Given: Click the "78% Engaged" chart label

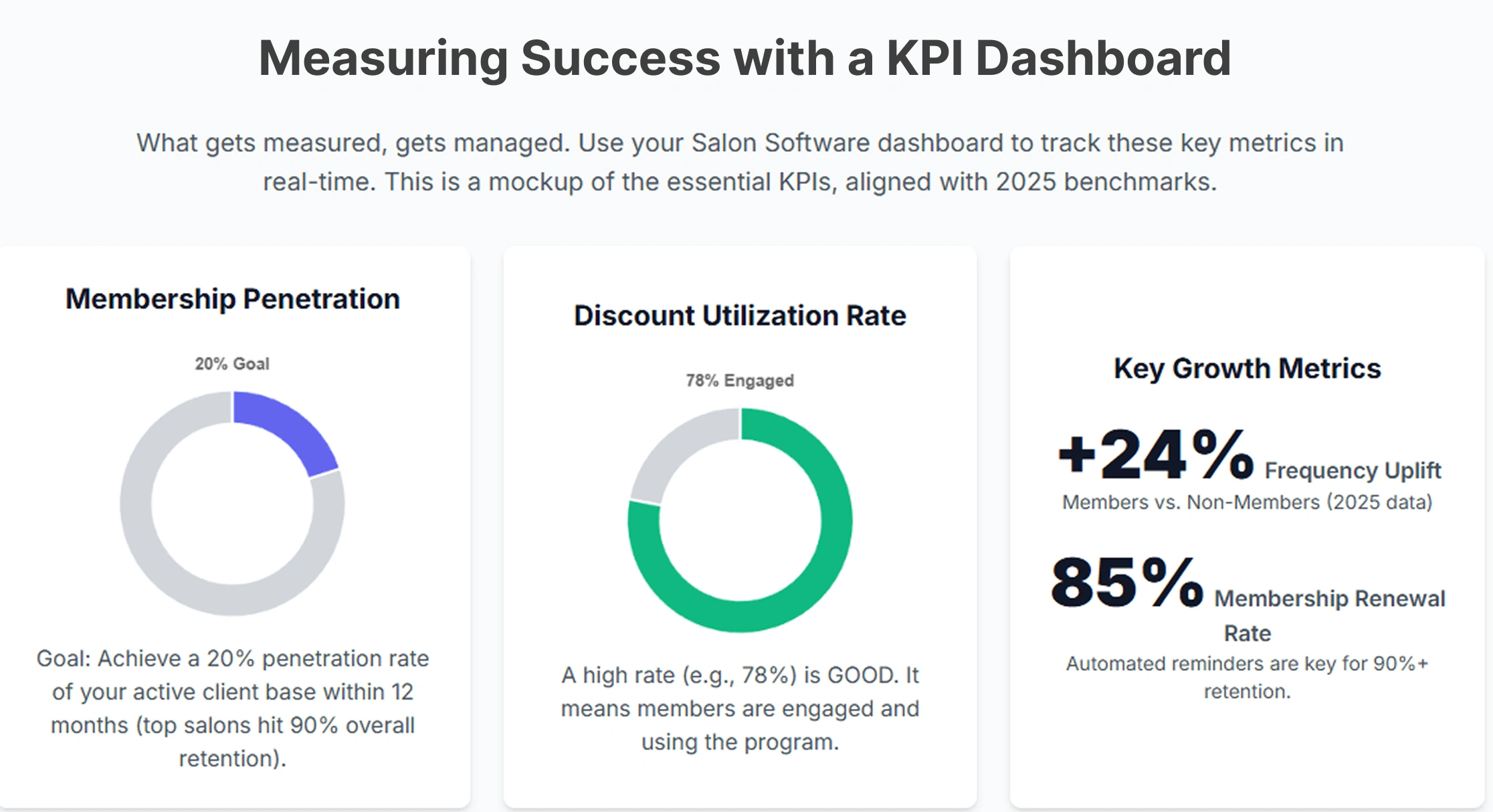Looking at the screenshot, I should click(x=740, y=381).
